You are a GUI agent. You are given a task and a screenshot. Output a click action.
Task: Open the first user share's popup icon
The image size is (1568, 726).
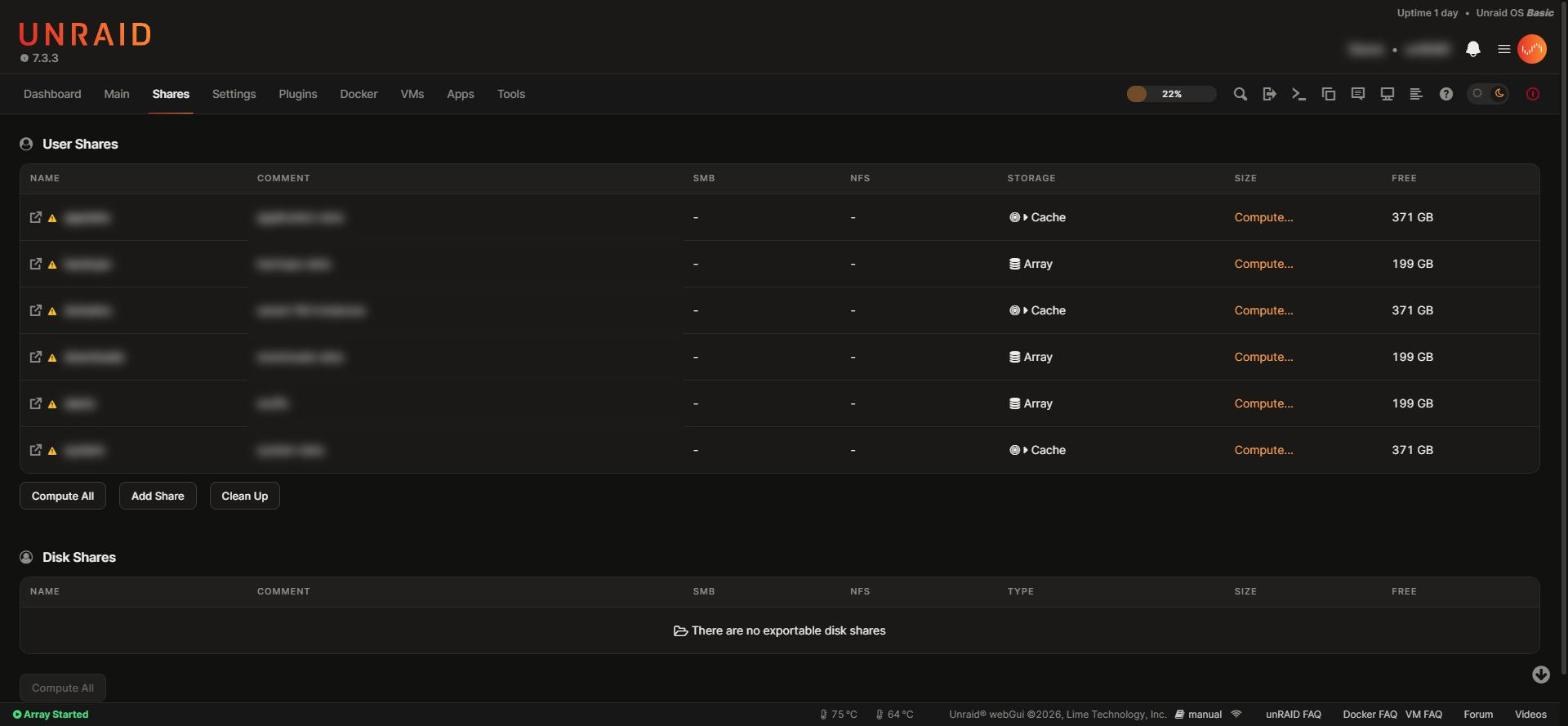(x=36, y=217)
